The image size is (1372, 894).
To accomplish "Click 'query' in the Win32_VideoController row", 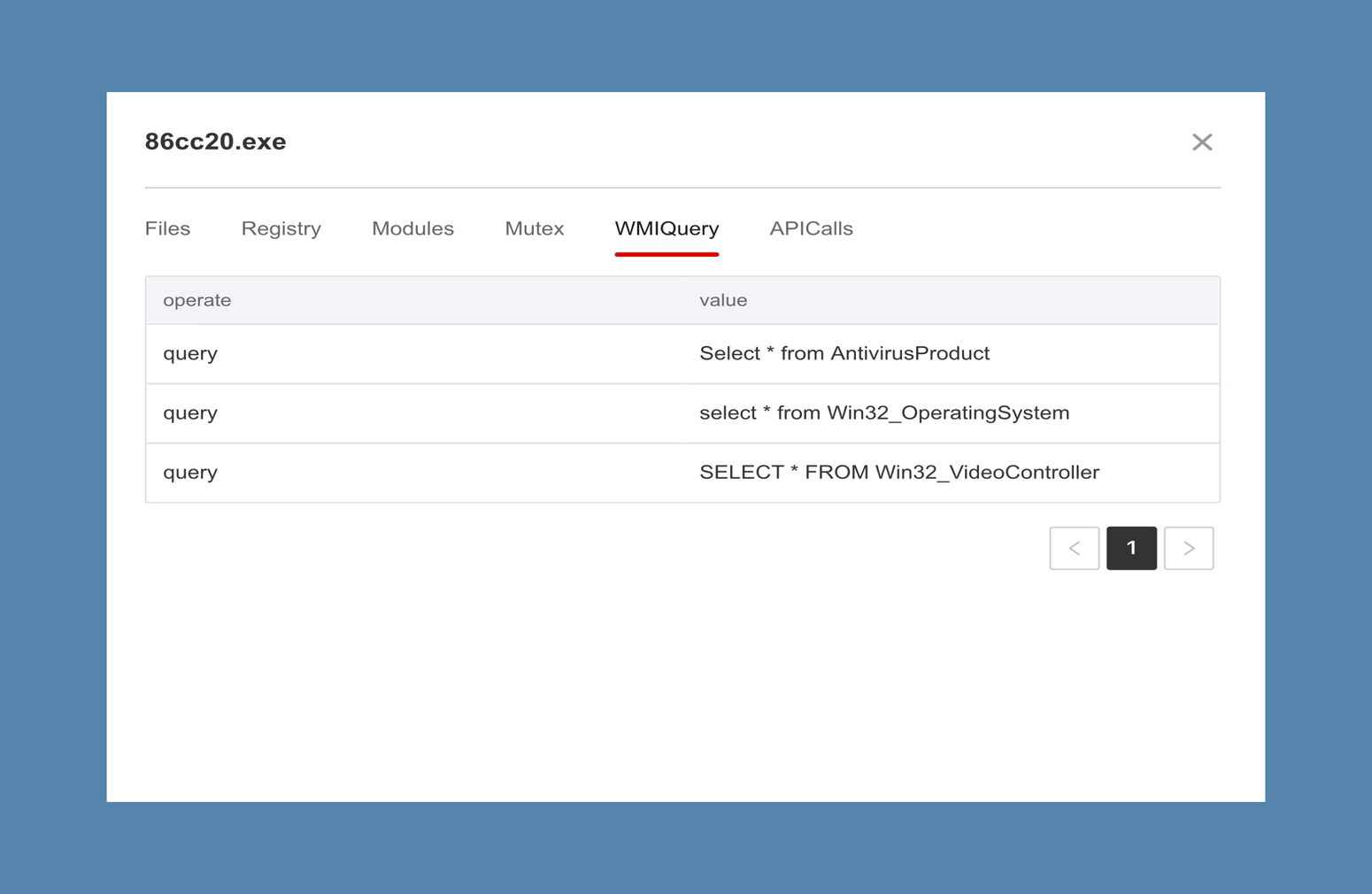I will (x=190, y=472).
